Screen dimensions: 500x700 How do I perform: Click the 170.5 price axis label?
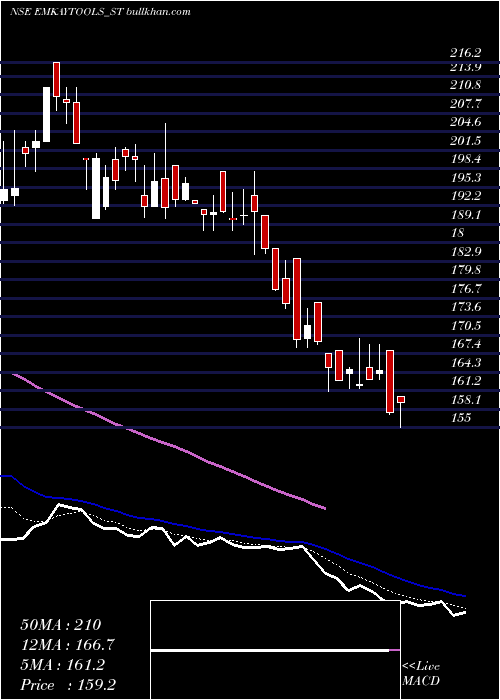tap(466, 326)
